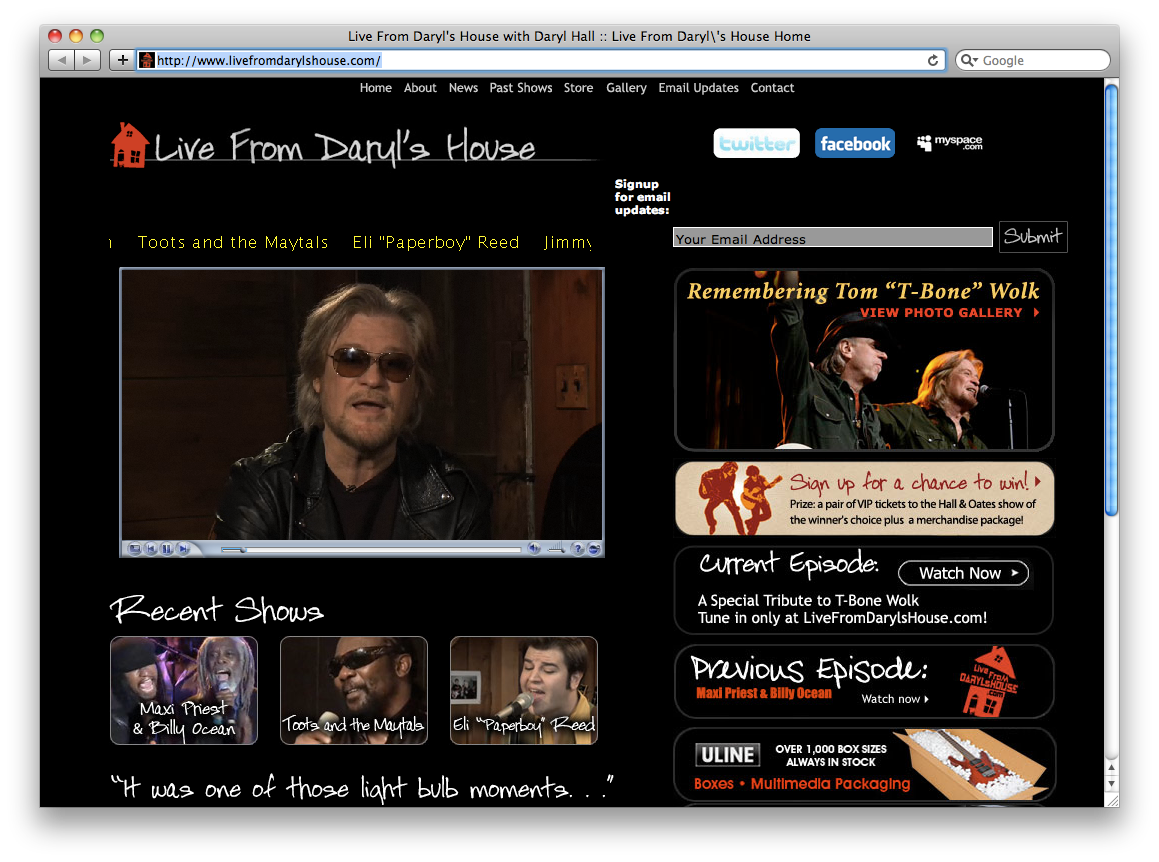The image size is (1159, 862).
Task: Click the red house logo in Previous Episode box
Action: [x=989, y=682]
